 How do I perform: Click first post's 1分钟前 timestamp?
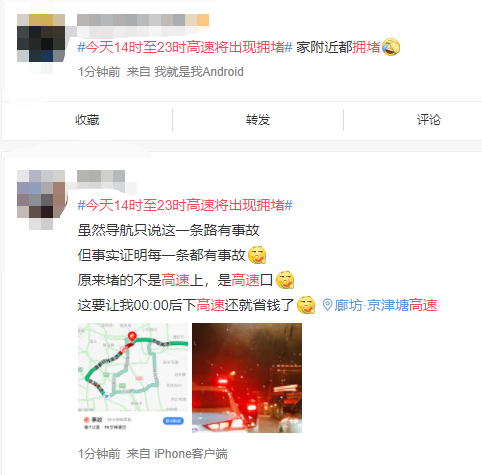point(99,72)
